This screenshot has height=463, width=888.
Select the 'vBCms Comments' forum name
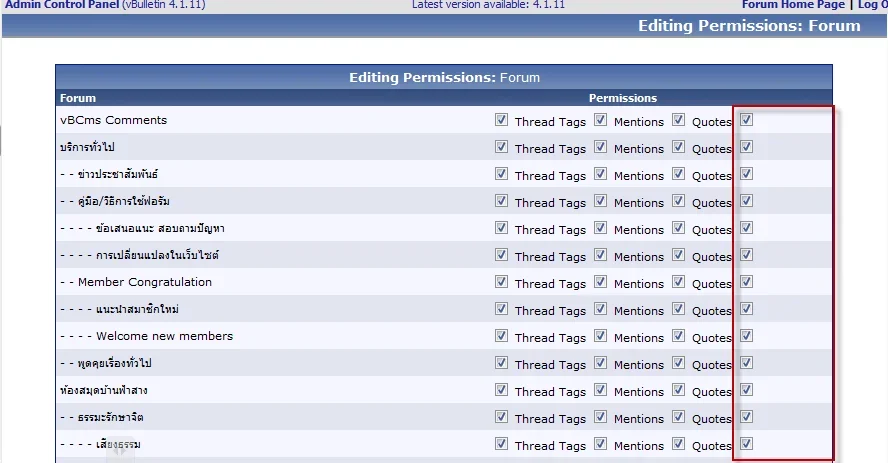(x=113, y=120)
